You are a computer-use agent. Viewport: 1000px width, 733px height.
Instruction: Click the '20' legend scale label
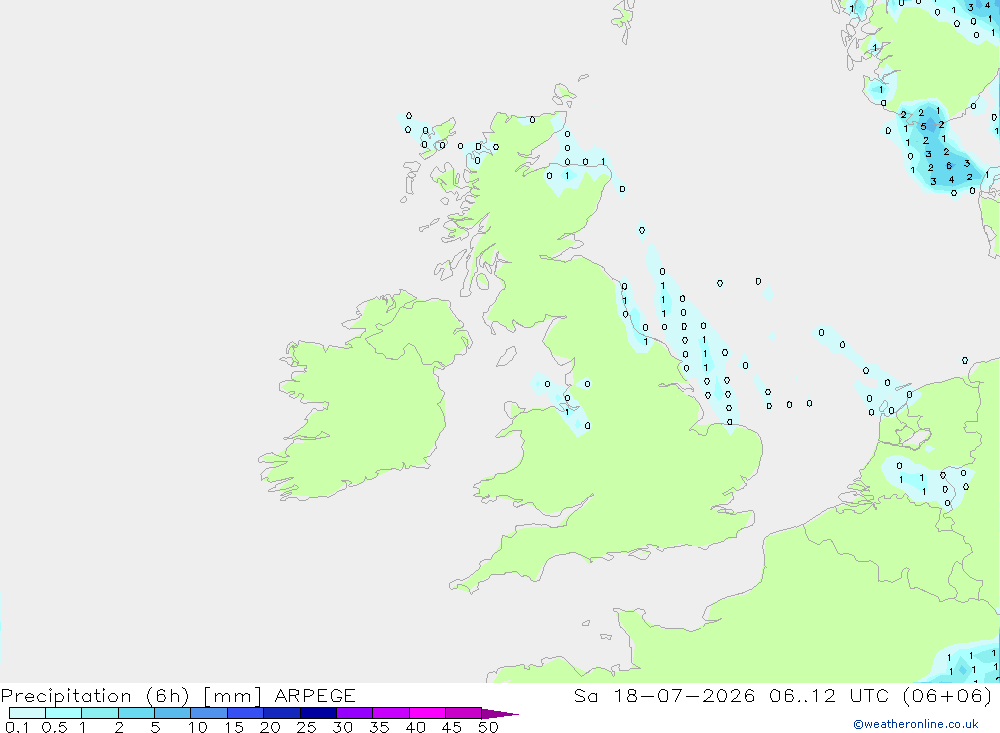270,727
